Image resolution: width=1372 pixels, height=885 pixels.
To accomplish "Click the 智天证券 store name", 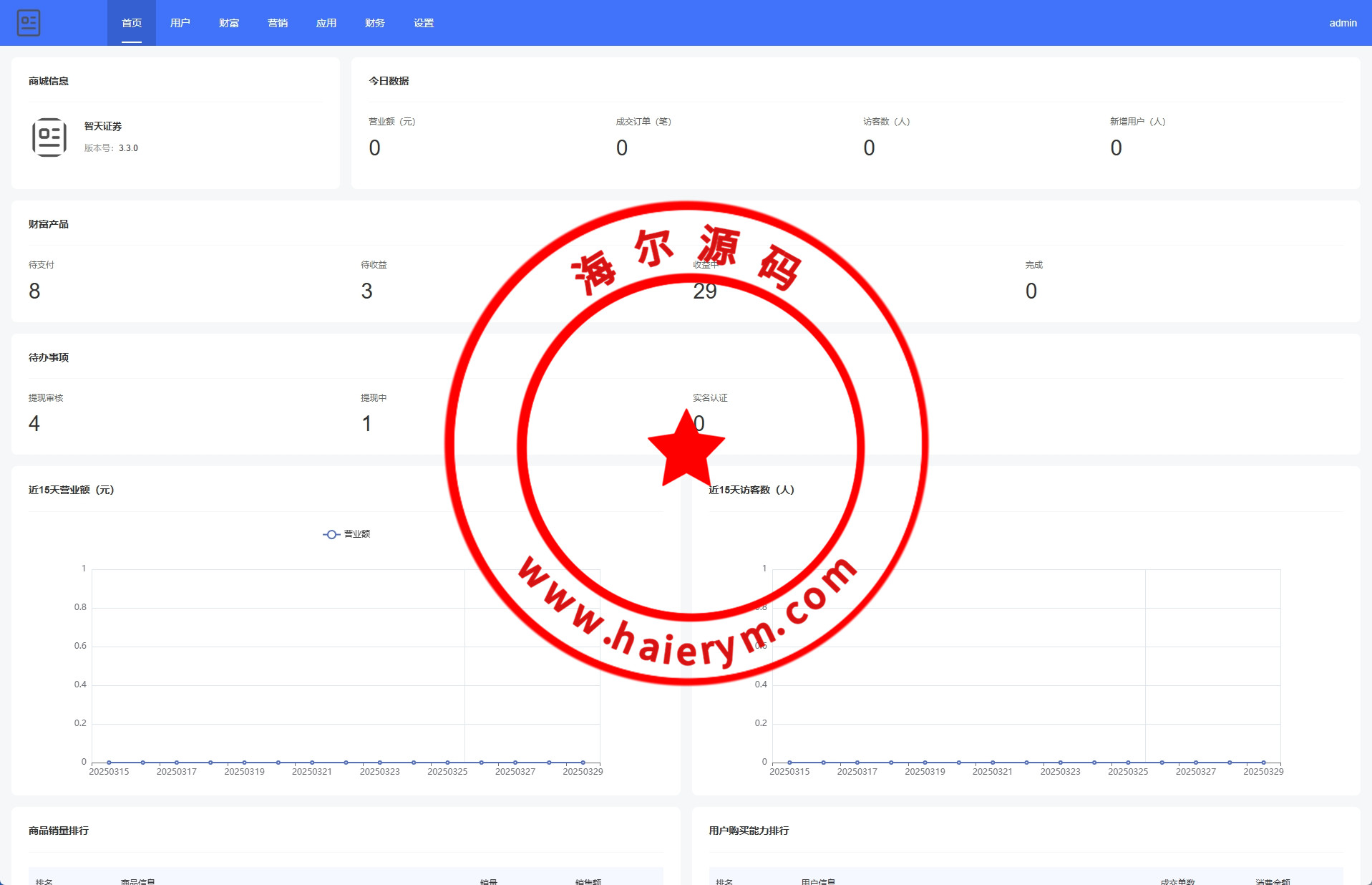I will tap(103, 126).
